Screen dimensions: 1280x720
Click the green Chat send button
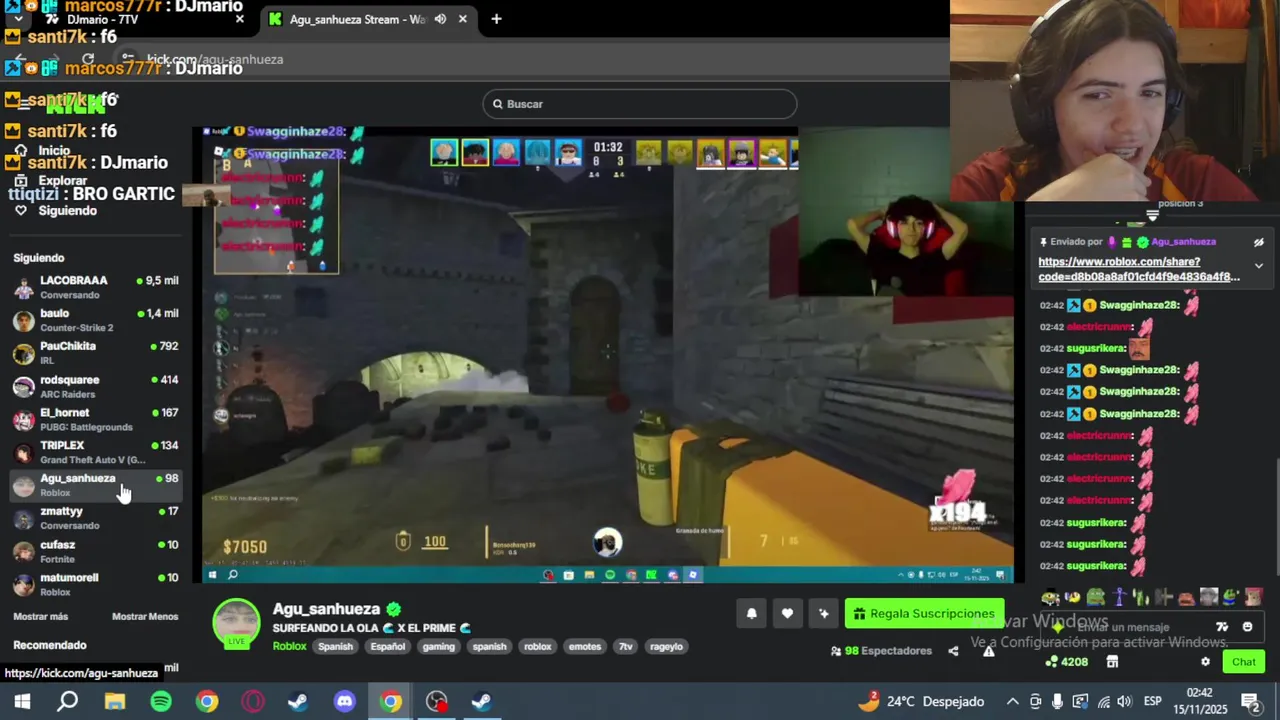pos(1244,662)
